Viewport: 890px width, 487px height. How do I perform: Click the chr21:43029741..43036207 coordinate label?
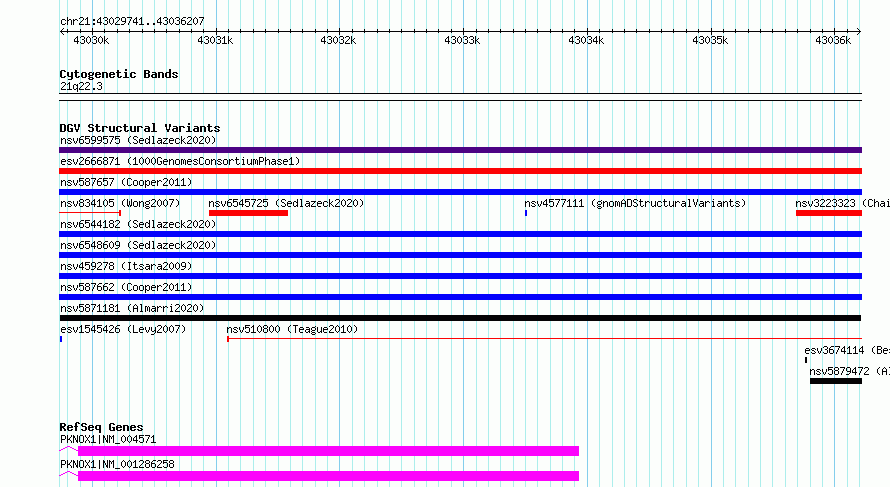[132, 22]
